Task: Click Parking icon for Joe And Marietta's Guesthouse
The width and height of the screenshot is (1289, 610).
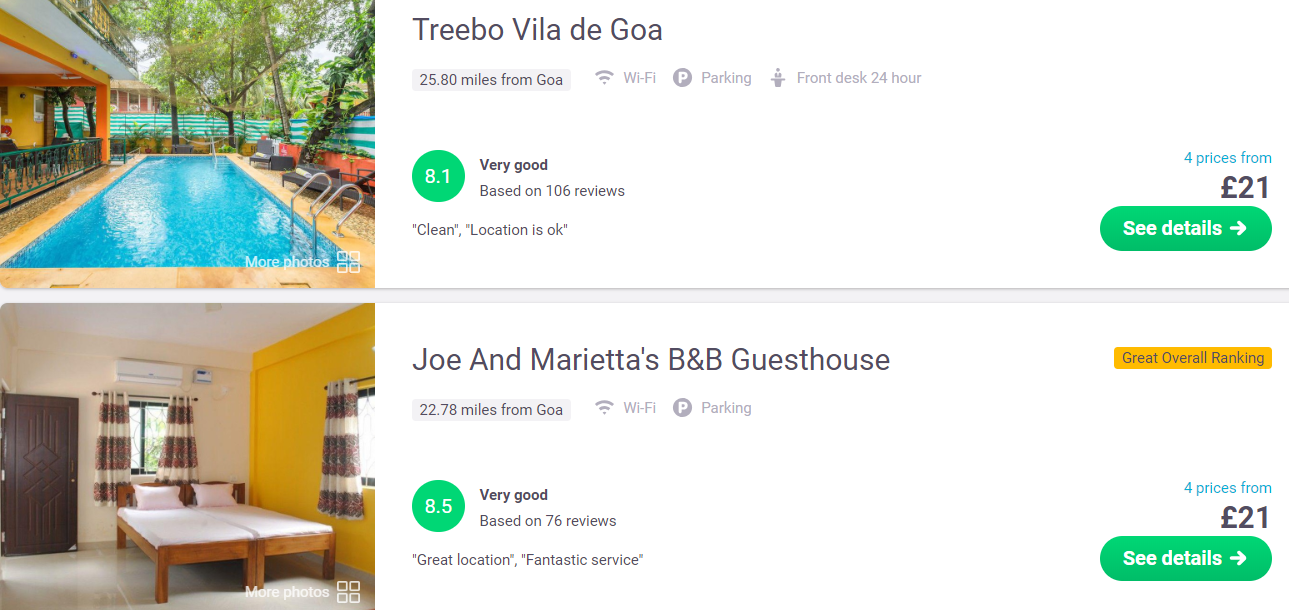Action: click(x=682, y=408)
